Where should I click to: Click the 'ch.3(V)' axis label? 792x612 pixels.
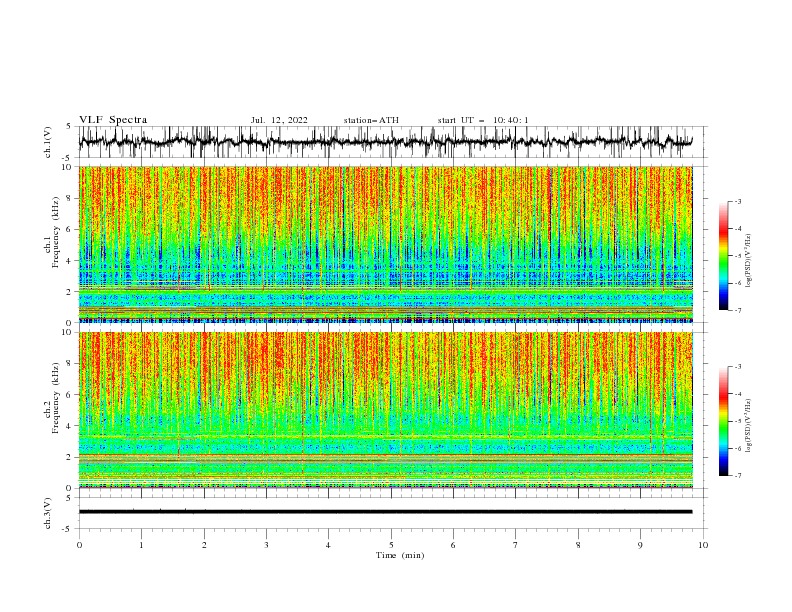[x=48, y=513]
